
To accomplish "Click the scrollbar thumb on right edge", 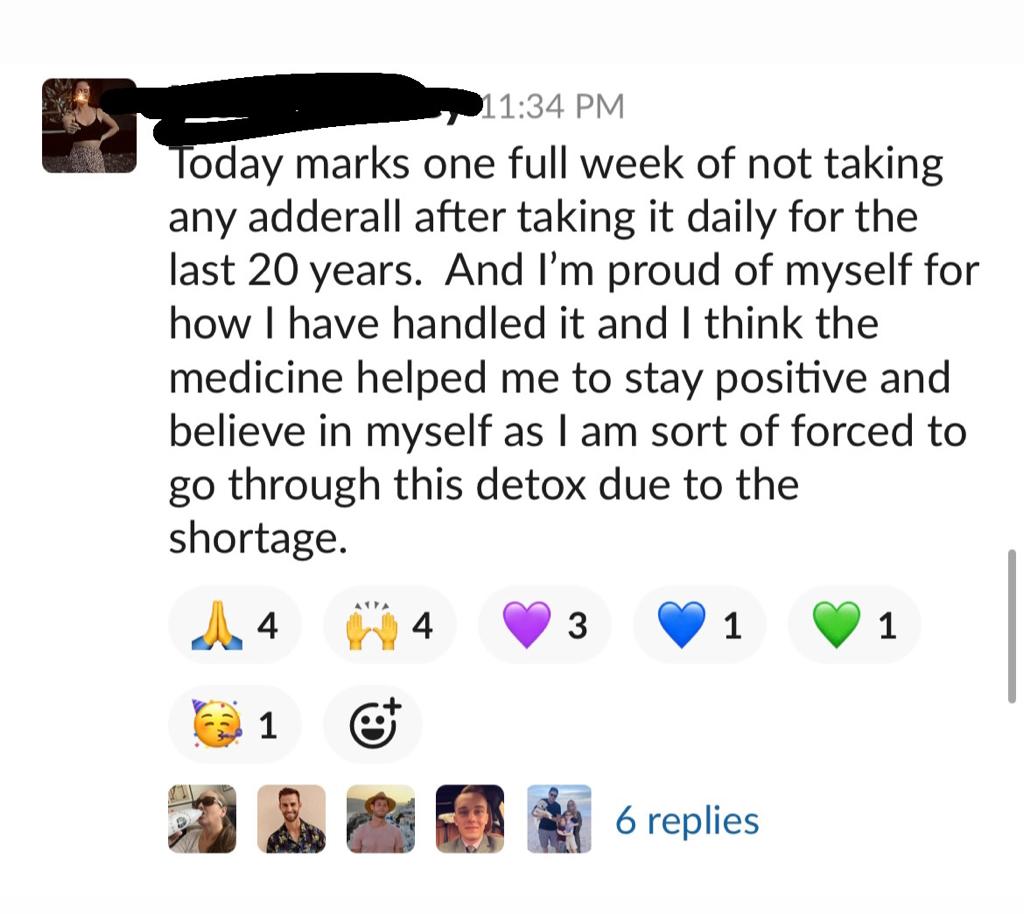I will pyautogui.click(x=1012, y=625).
